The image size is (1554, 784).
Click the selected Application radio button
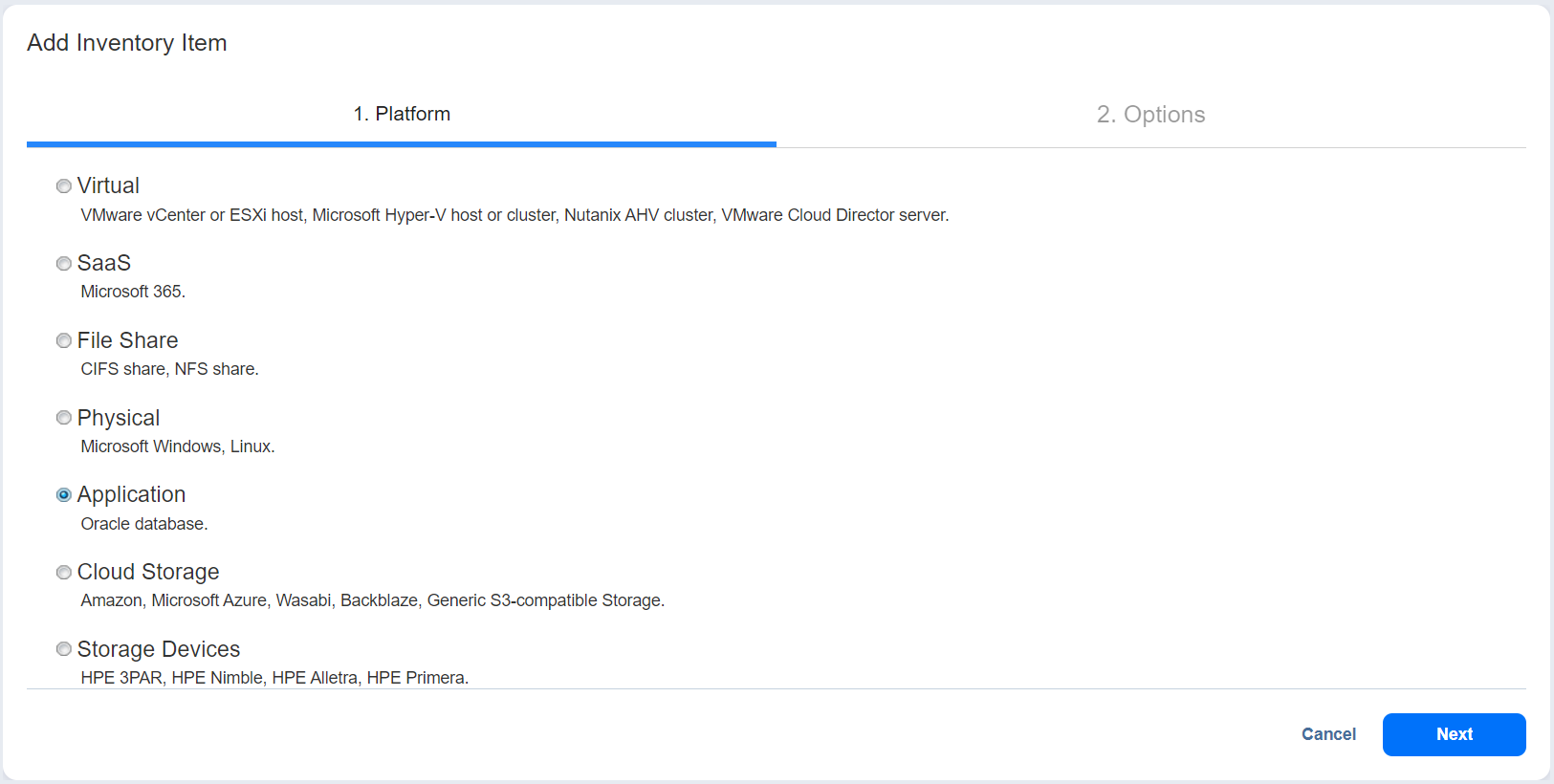click(64, 495)
